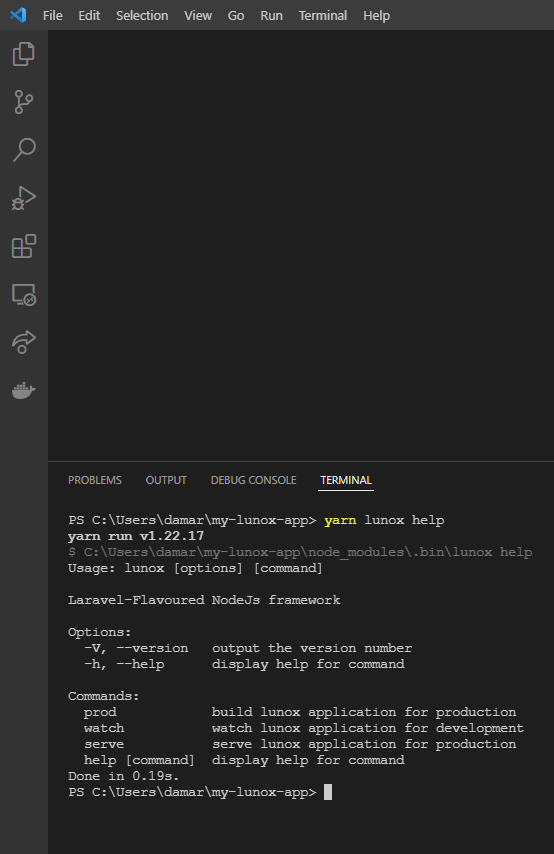Open the Explorer view icon
Screen dimensions: 554x854
click(x=23, y=54)
